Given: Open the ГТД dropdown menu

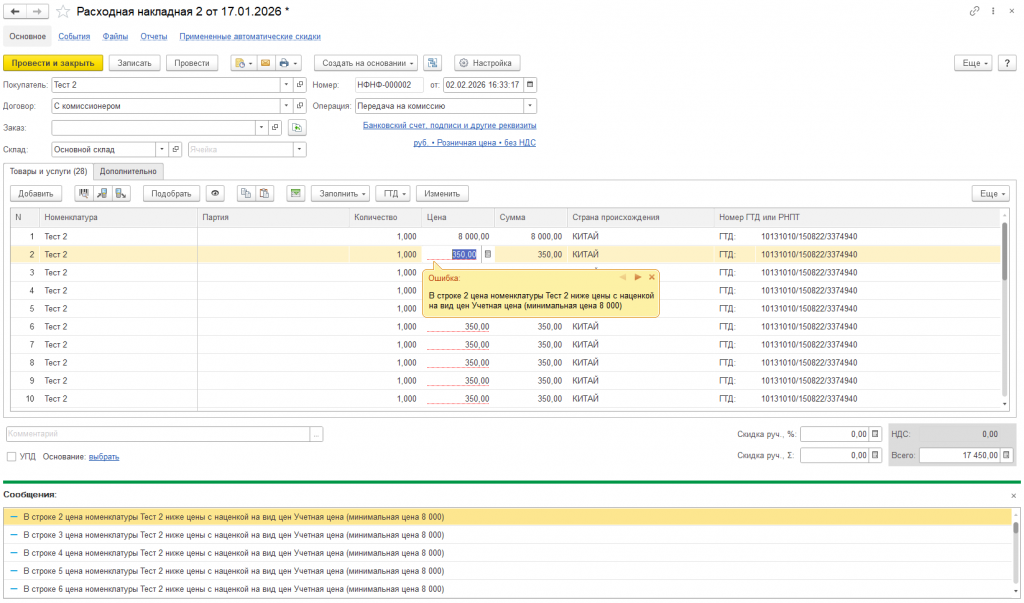Looking at the screenshot, I should (395, 193).
